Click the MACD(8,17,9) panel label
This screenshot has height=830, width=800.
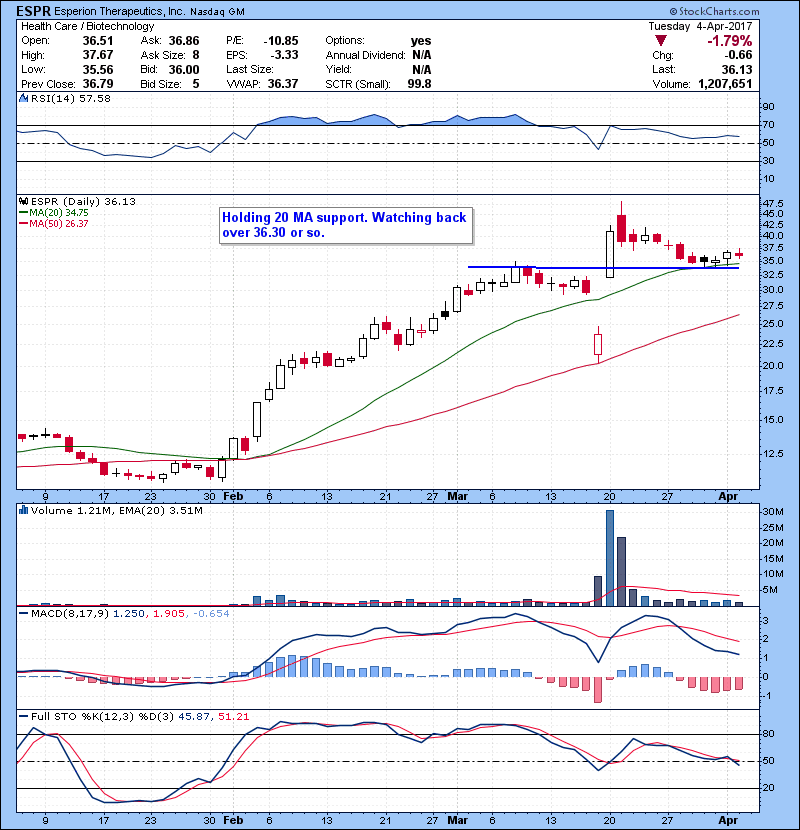70,614
